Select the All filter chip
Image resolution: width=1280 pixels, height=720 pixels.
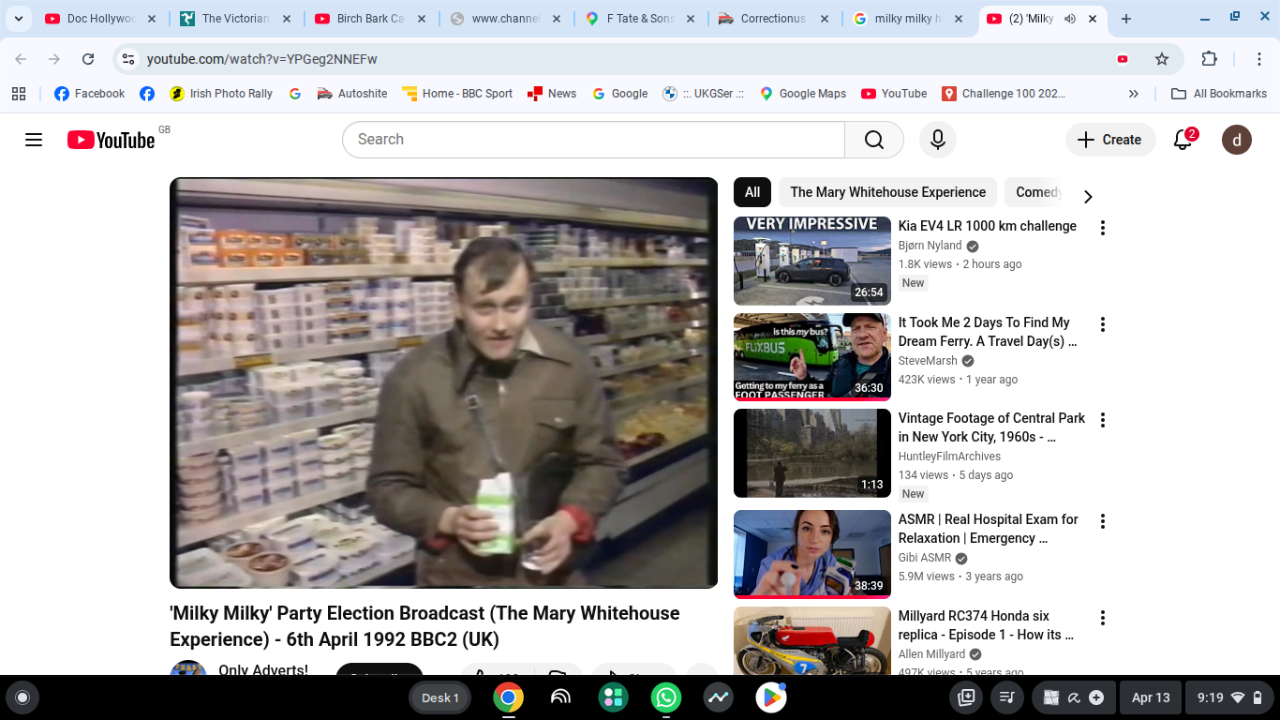(752, 192)
